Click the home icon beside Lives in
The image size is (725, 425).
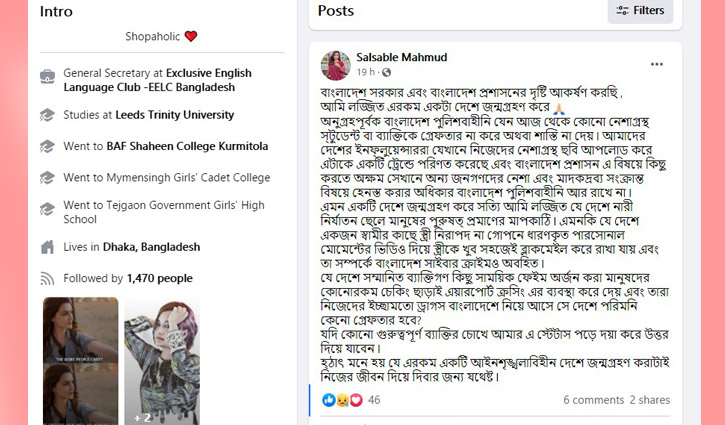point(47,247)
